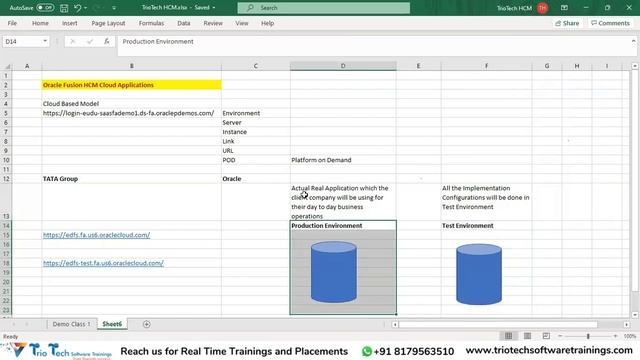The width and height of the screenshot is (640, 360).
Task: Click the zoom out minus icon
Action: point(560,336)
